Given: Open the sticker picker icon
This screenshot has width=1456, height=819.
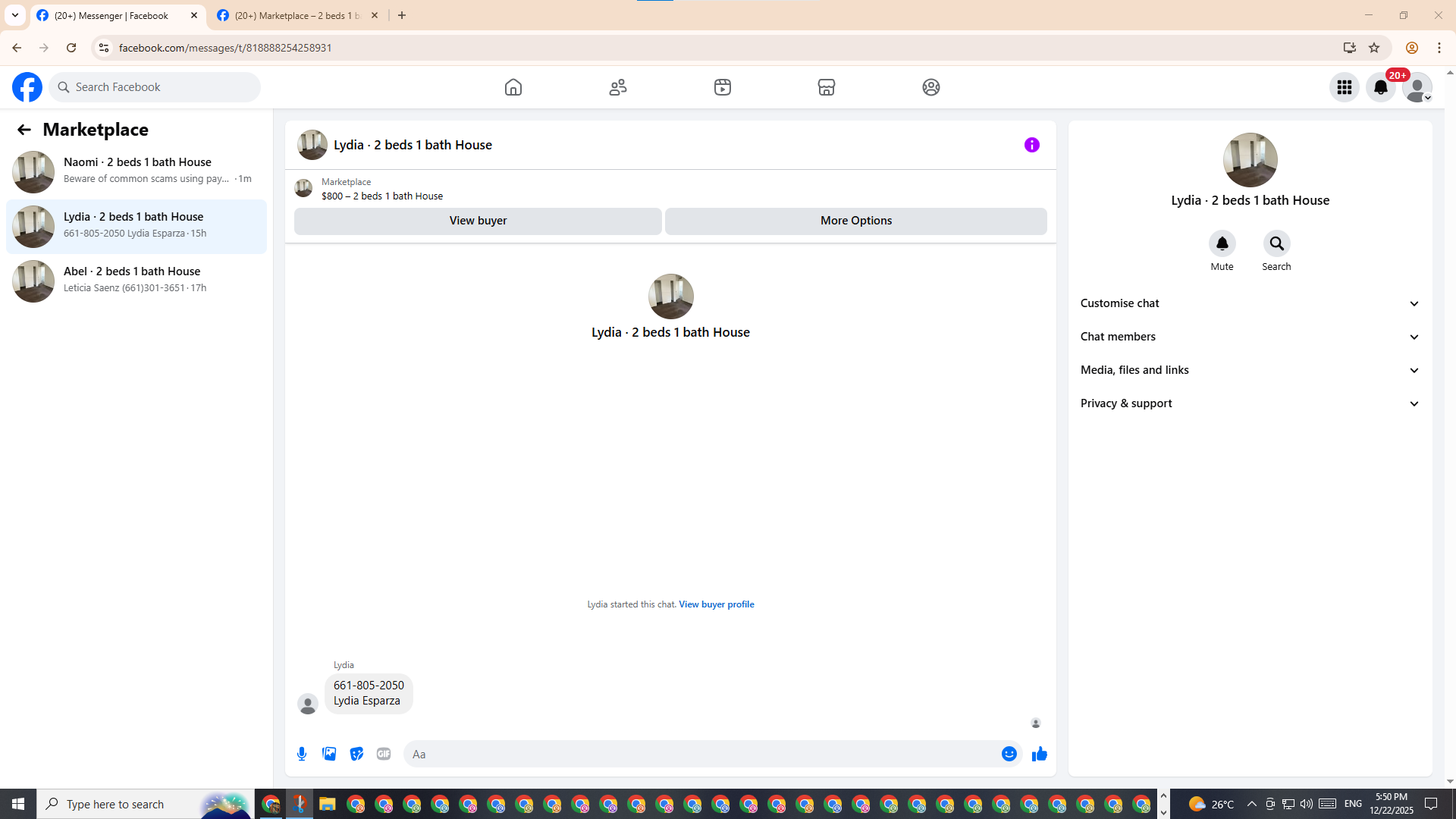Looking at the screenshot, I should [356, 754].
